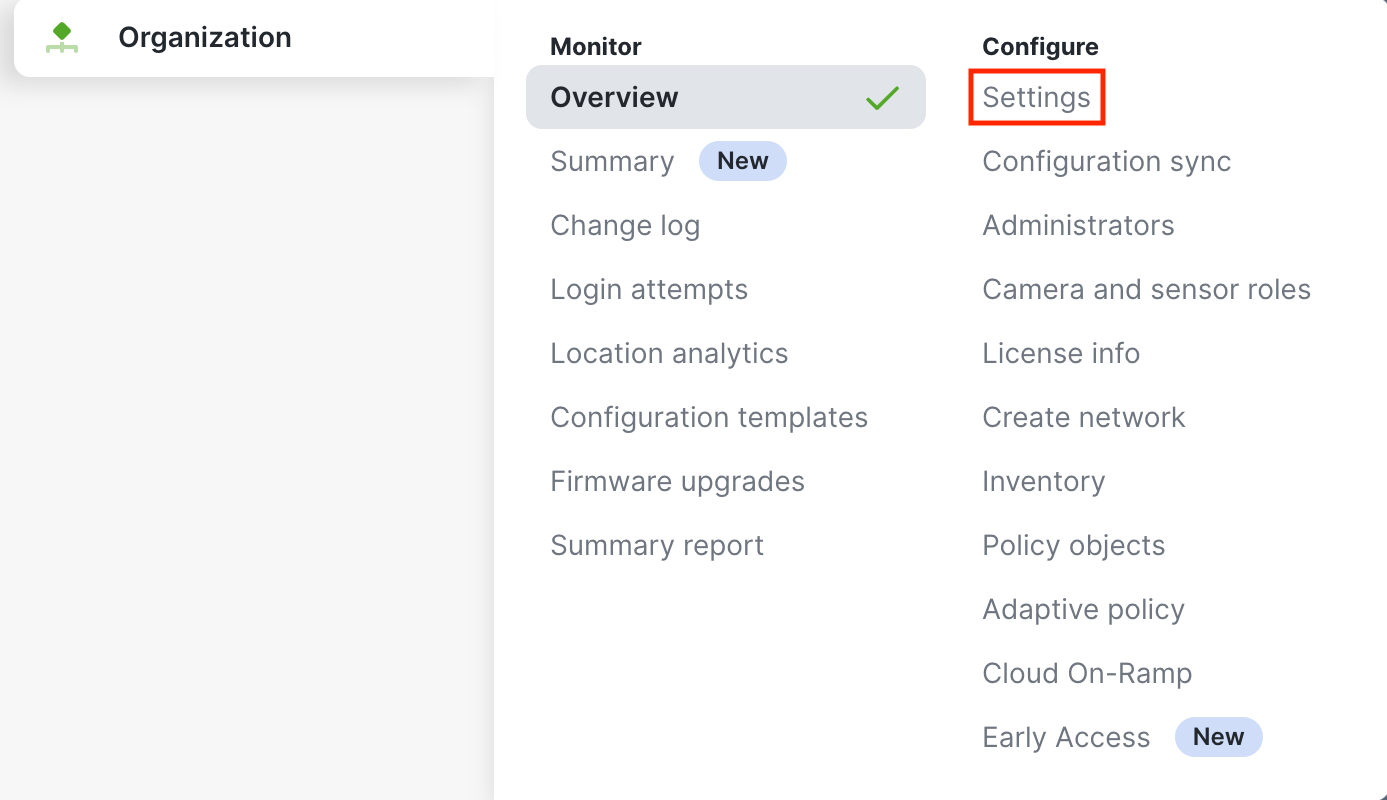The height and width of the screenshot is (800, 1387).
Task: Open the Summary menu entry
Action: (x=612, y=162)
